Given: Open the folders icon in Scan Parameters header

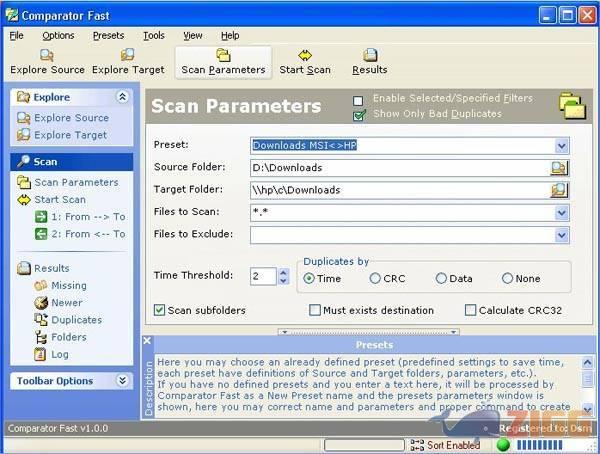Looking at the screenshot, I should pos(571,105).
